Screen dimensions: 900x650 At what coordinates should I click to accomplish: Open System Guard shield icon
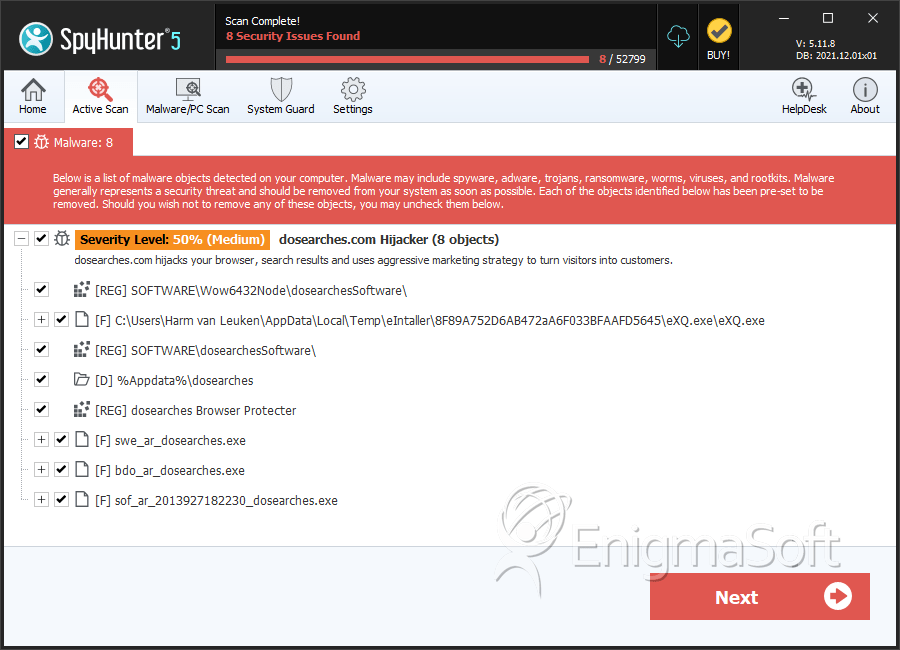(281, 89)
